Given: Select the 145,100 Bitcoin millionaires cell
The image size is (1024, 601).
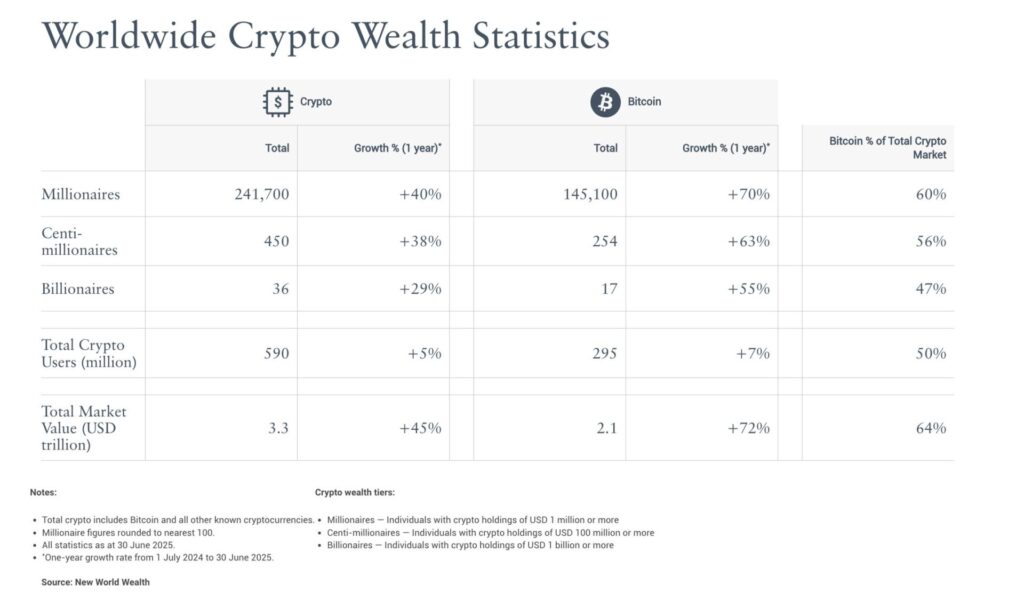Looking at the screenshot, I should coord(590,194).
